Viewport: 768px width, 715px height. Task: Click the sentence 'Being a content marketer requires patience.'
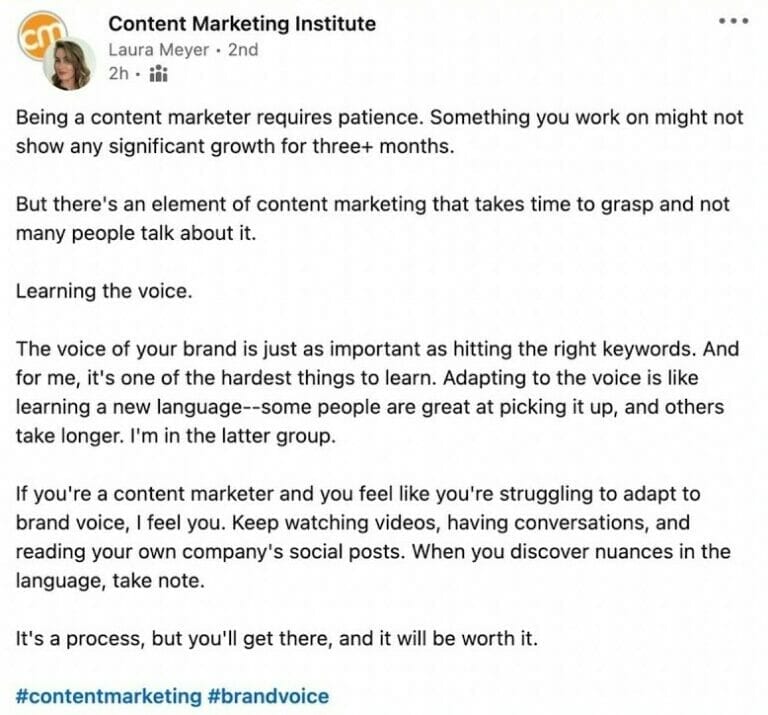click(219, 118)
